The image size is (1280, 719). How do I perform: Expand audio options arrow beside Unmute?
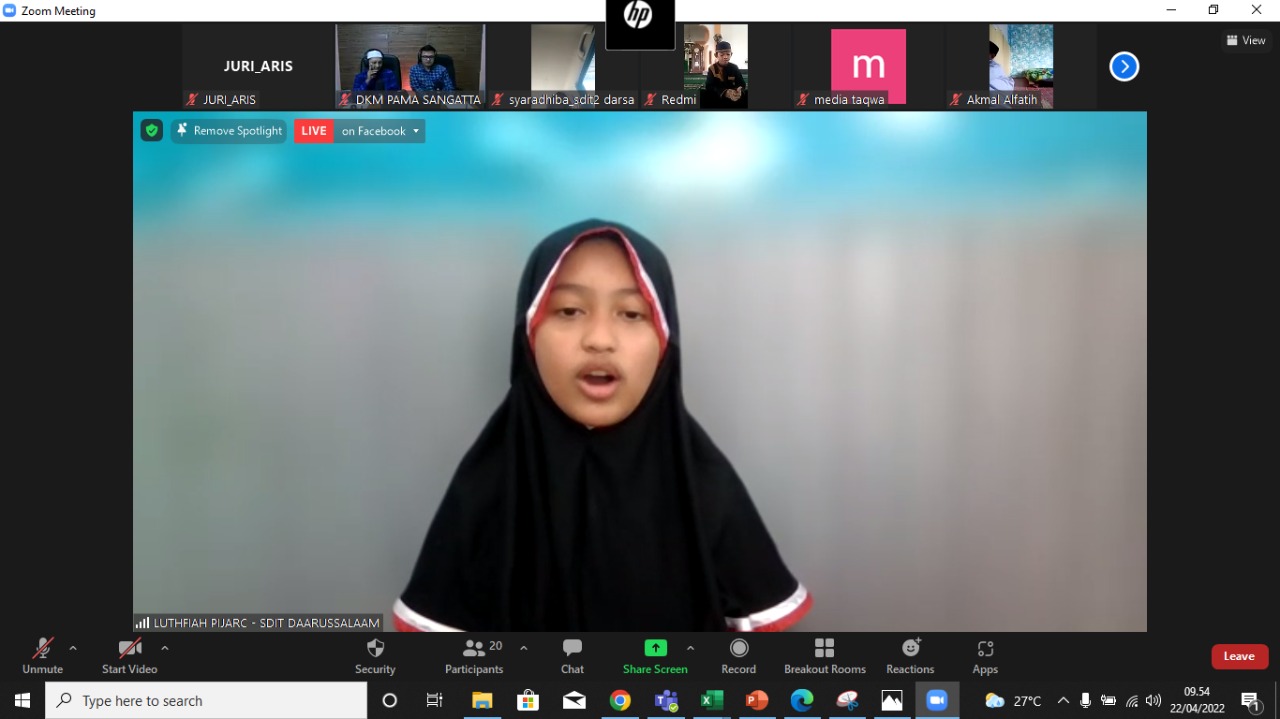click(73, 648)
